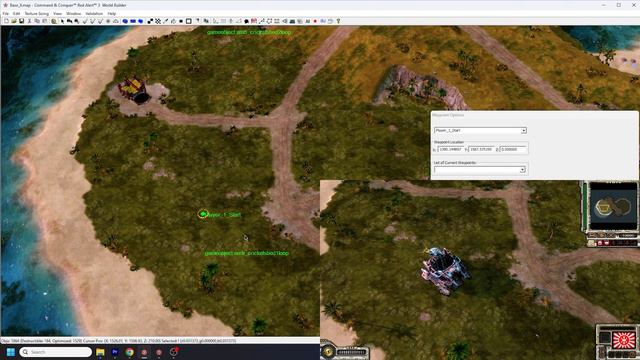Click the Open file folder icon
The image size is (640, 360).
(x=14, y=21)
